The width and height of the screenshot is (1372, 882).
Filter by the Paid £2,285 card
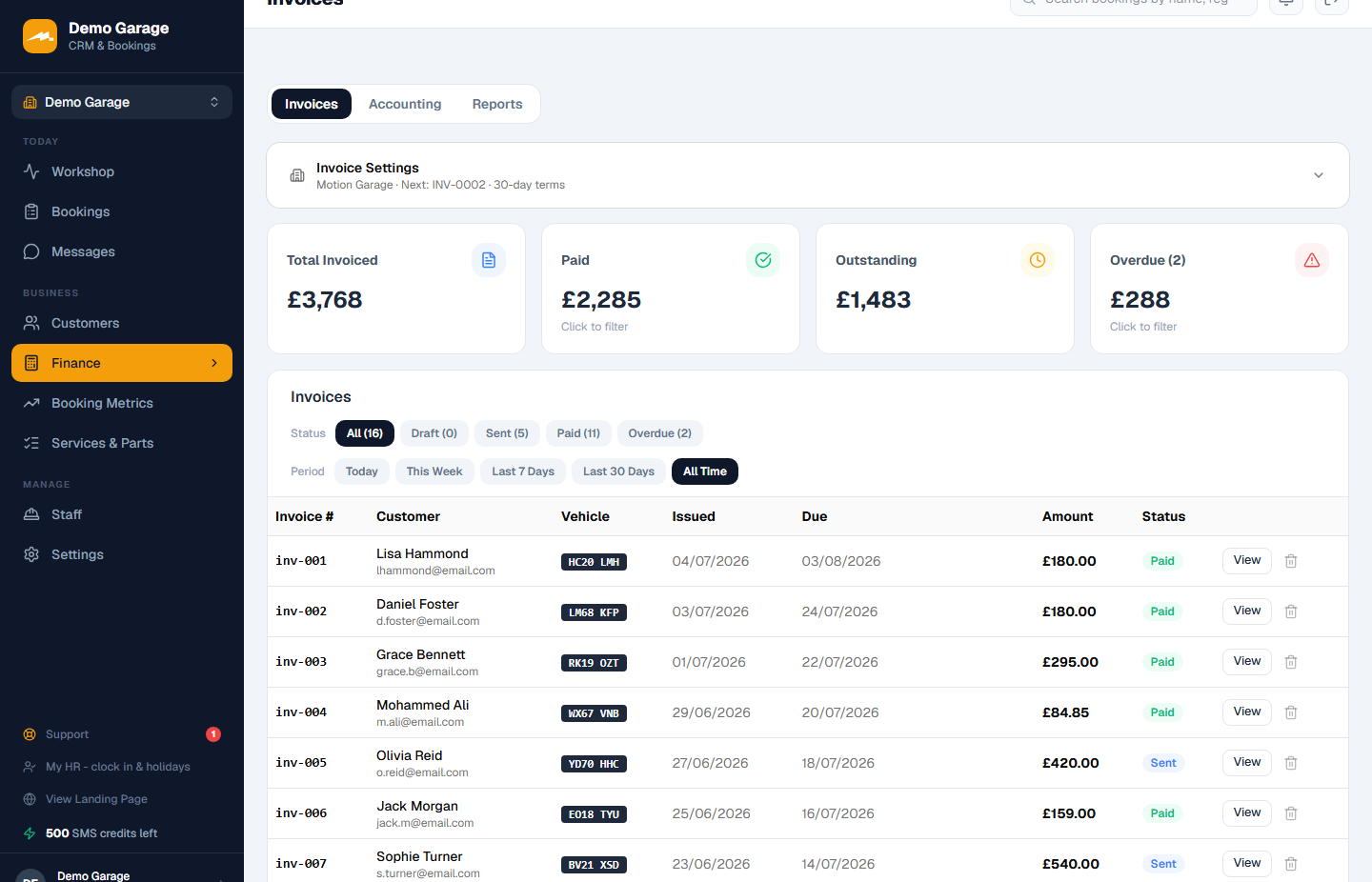pyautogui.click(x=671, y=289)
